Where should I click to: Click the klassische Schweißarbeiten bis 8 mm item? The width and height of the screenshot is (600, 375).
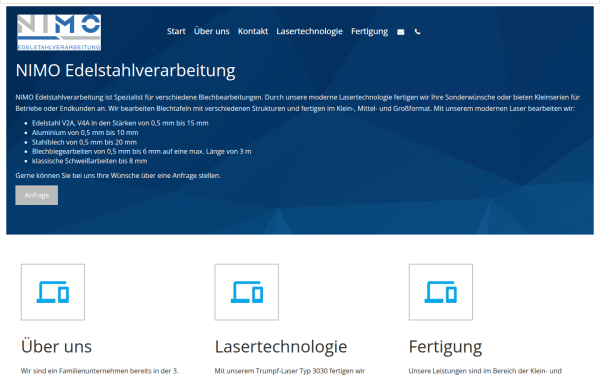coord(90,161)
